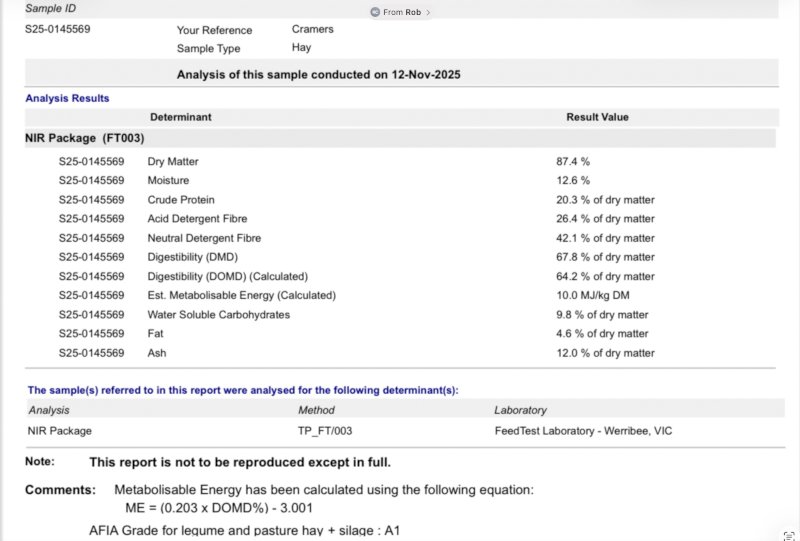Screen dimensions: 800x541
Task: Click the analysis date banner 12-Nov-2025
Action: point(318,74)
